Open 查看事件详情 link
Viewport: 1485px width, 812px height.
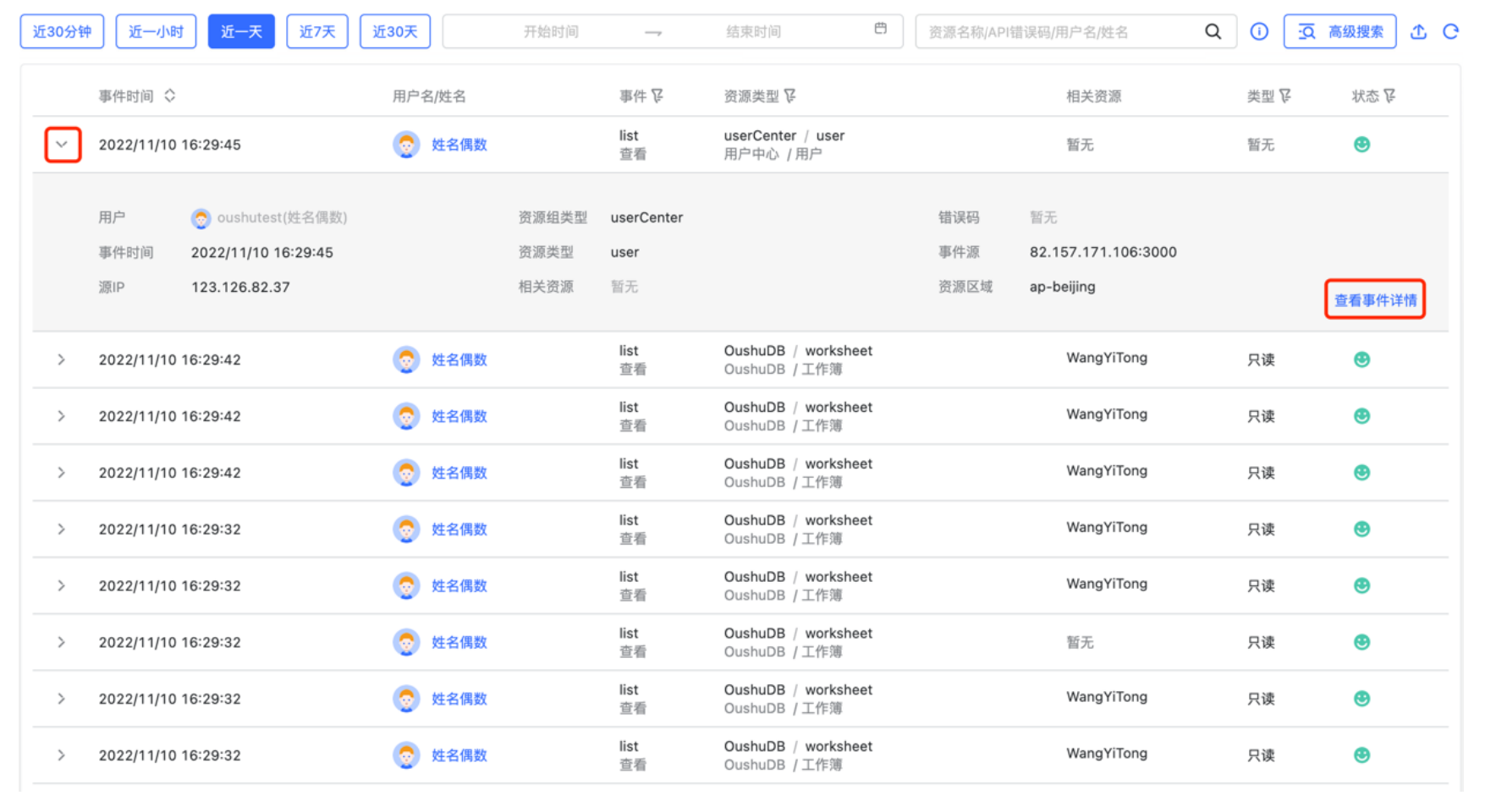click(x=1375, y=300)
